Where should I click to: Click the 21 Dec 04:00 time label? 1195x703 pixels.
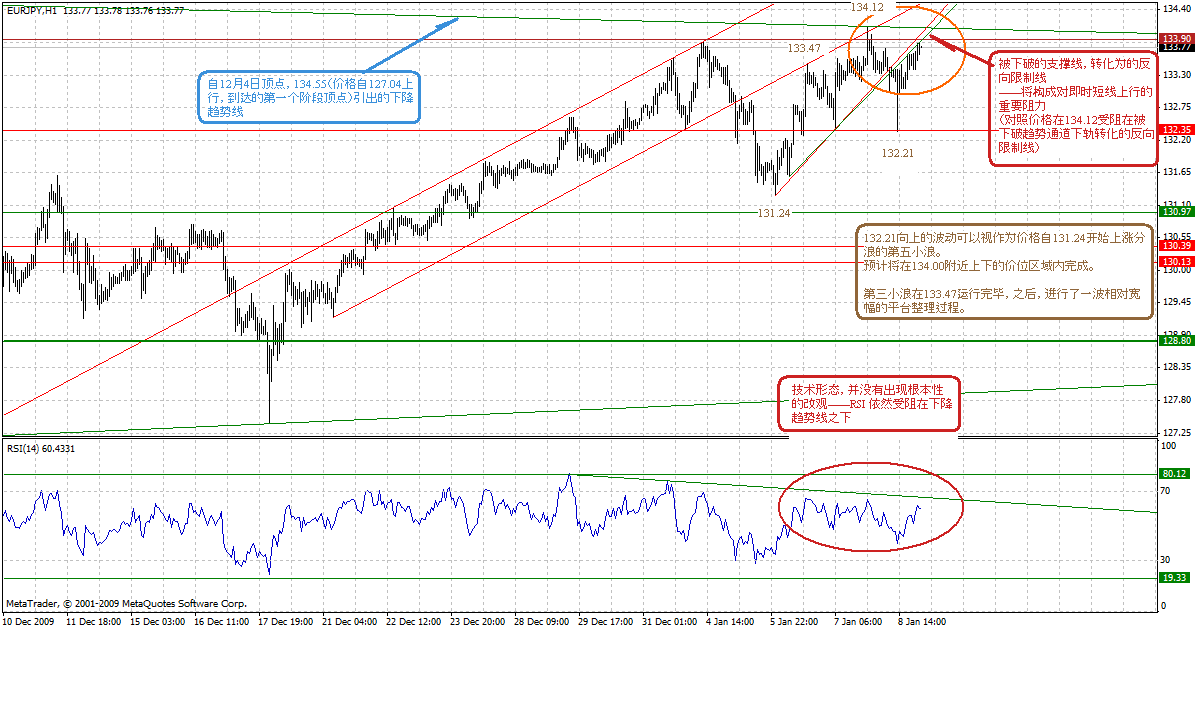pos(349,621)
